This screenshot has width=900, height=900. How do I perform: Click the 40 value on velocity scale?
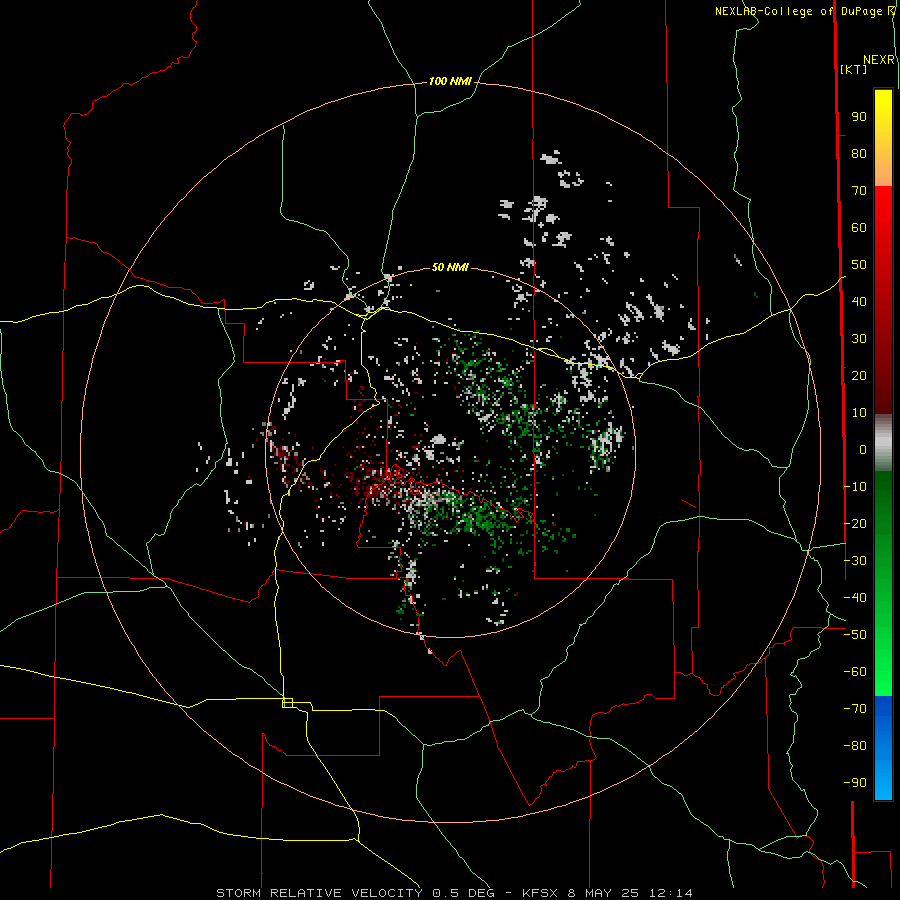pos(859,301)
